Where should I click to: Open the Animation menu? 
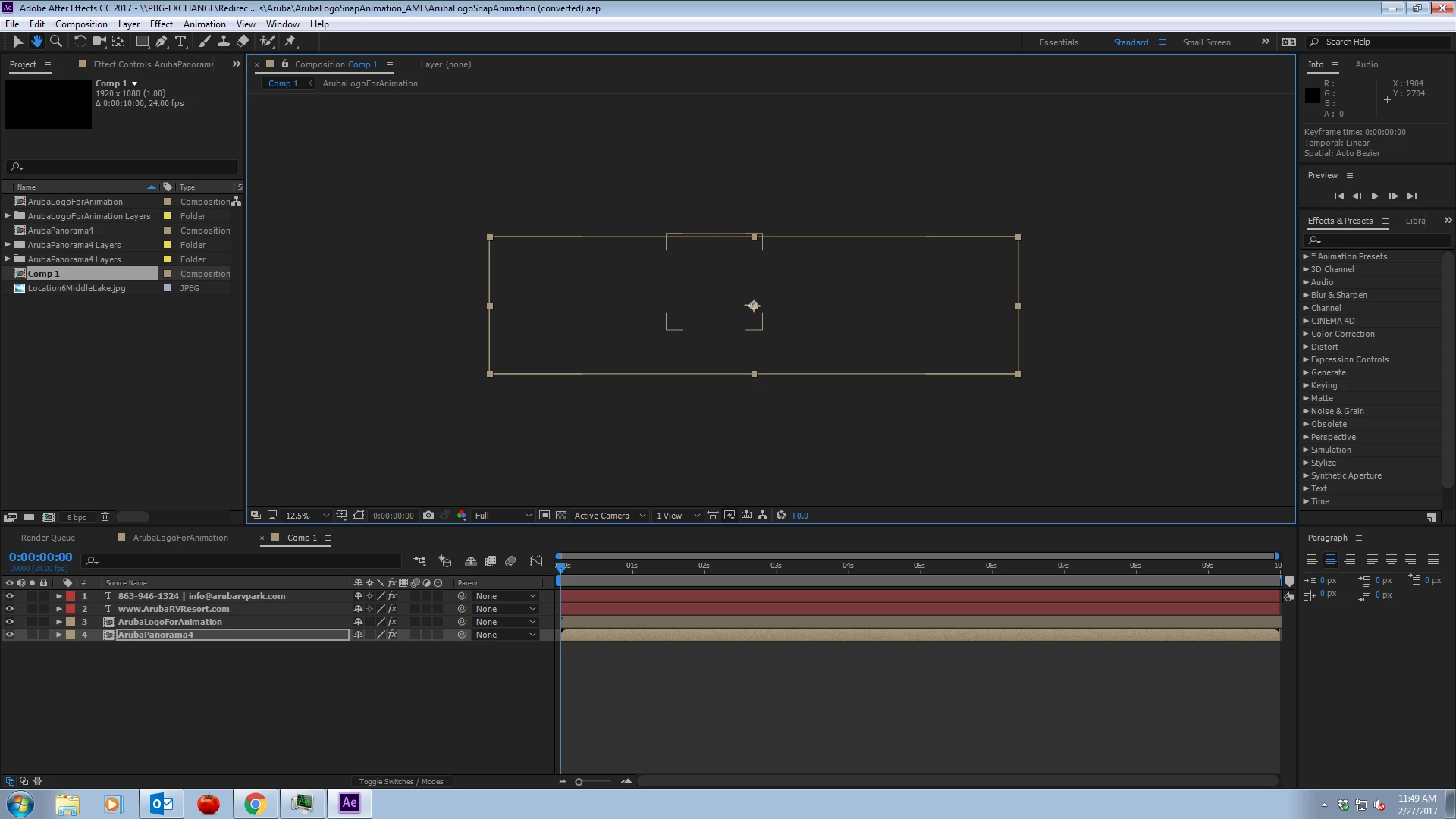(204, 24)
